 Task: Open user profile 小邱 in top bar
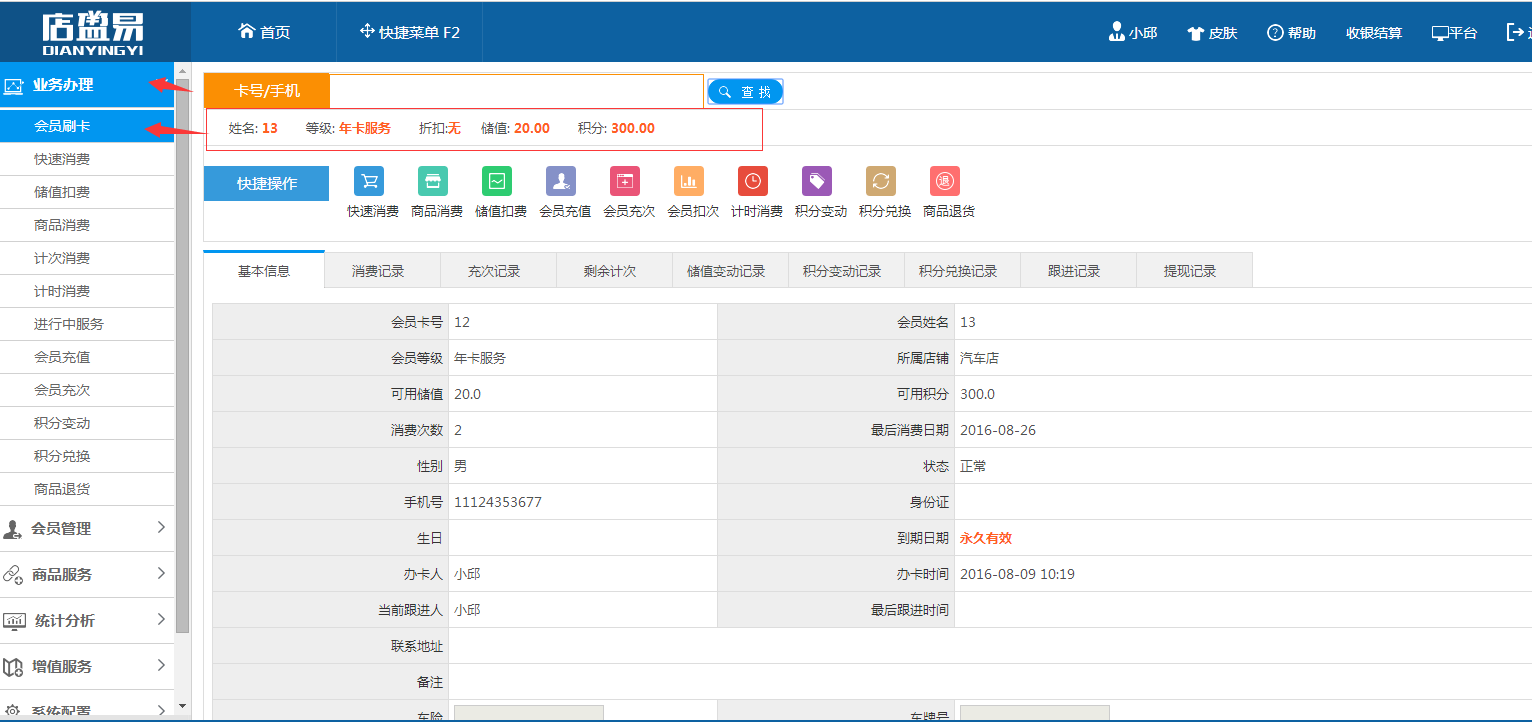click(1133, 32)
